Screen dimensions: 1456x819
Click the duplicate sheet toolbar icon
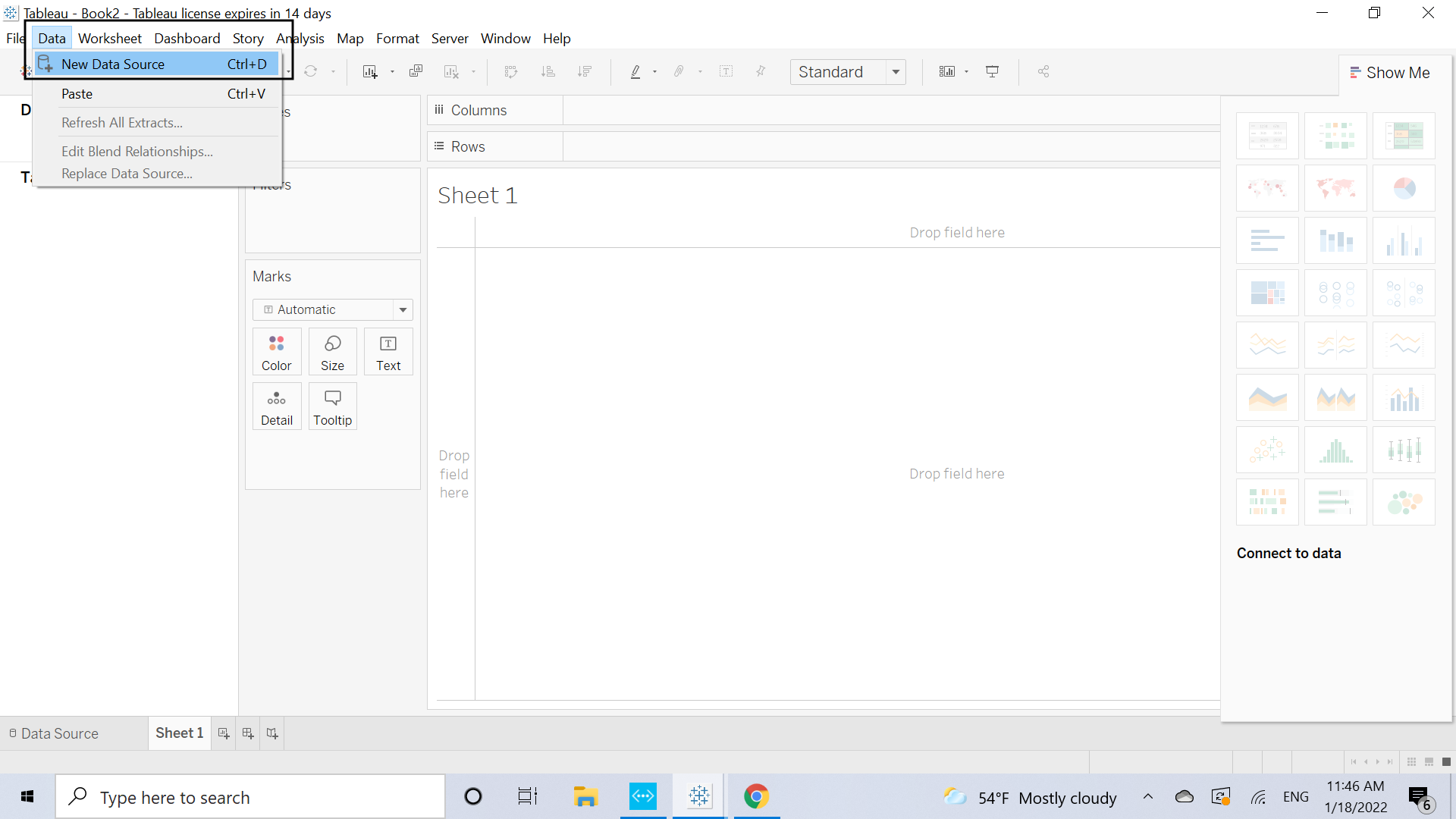coord(416,71)
